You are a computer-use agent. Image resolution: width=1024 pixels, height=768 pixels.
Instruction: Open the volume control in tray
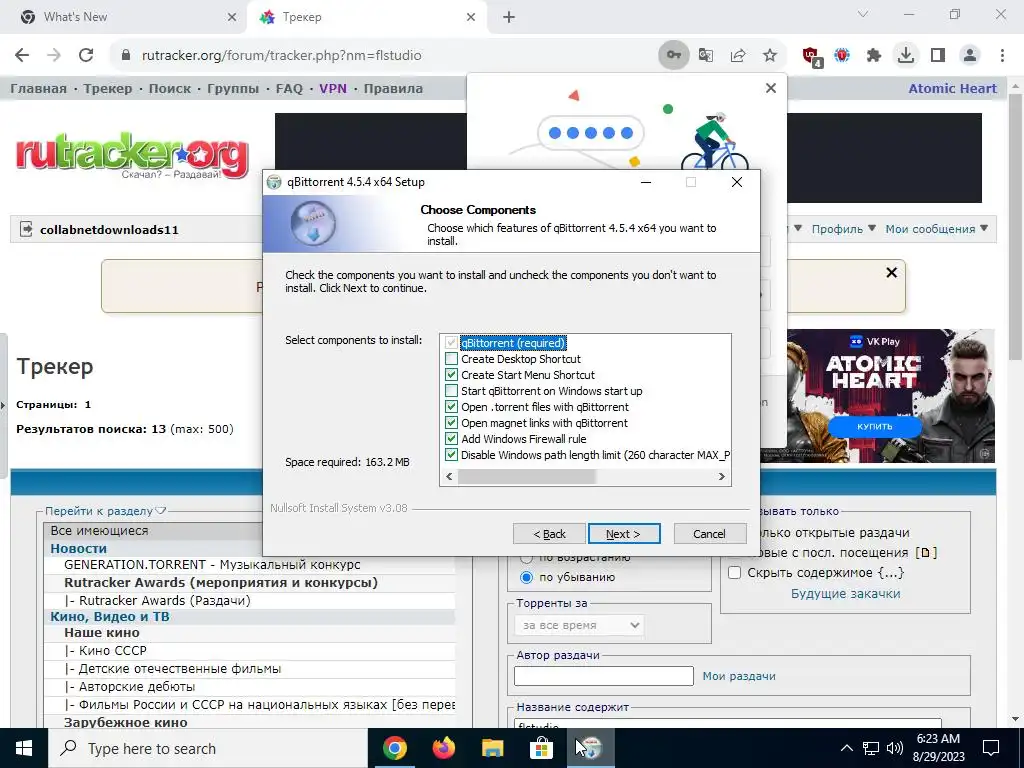coord(895,748)
